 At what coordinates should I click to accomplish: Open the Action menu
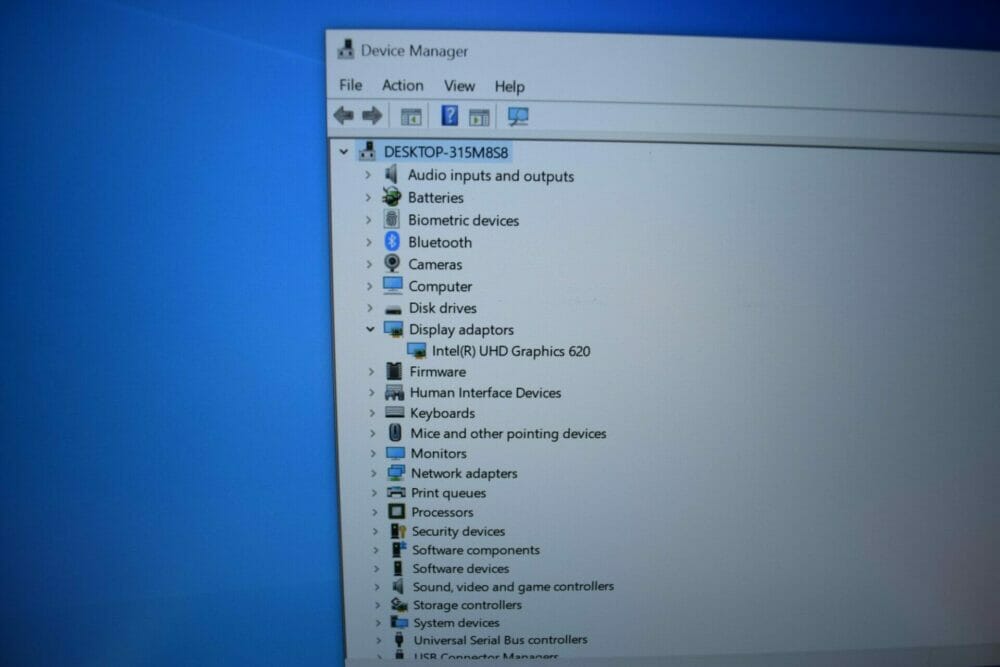point(402,85)
